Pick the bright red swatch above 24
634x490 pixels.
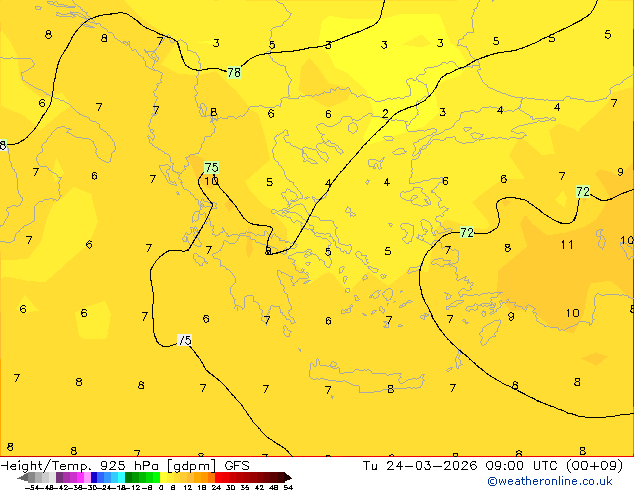click(x=218, y=477)
